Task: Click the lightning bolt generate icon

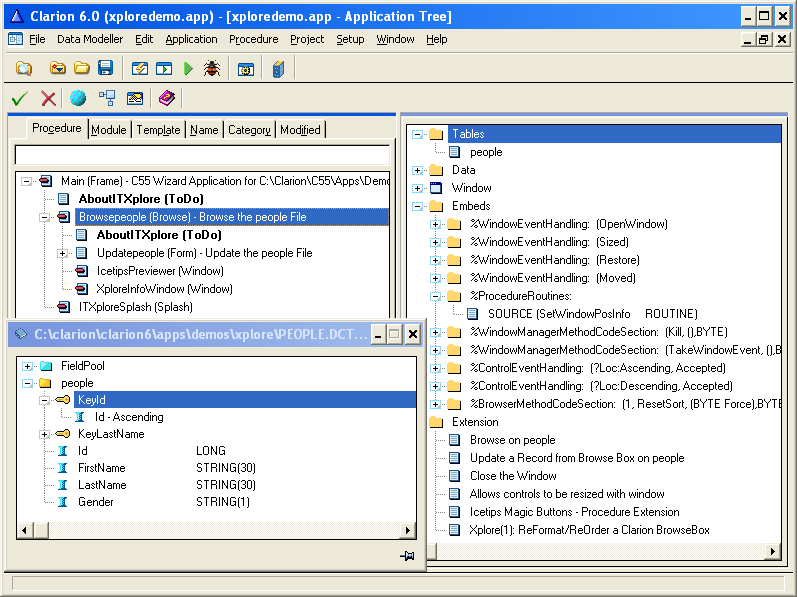Action: click(140, 68)
